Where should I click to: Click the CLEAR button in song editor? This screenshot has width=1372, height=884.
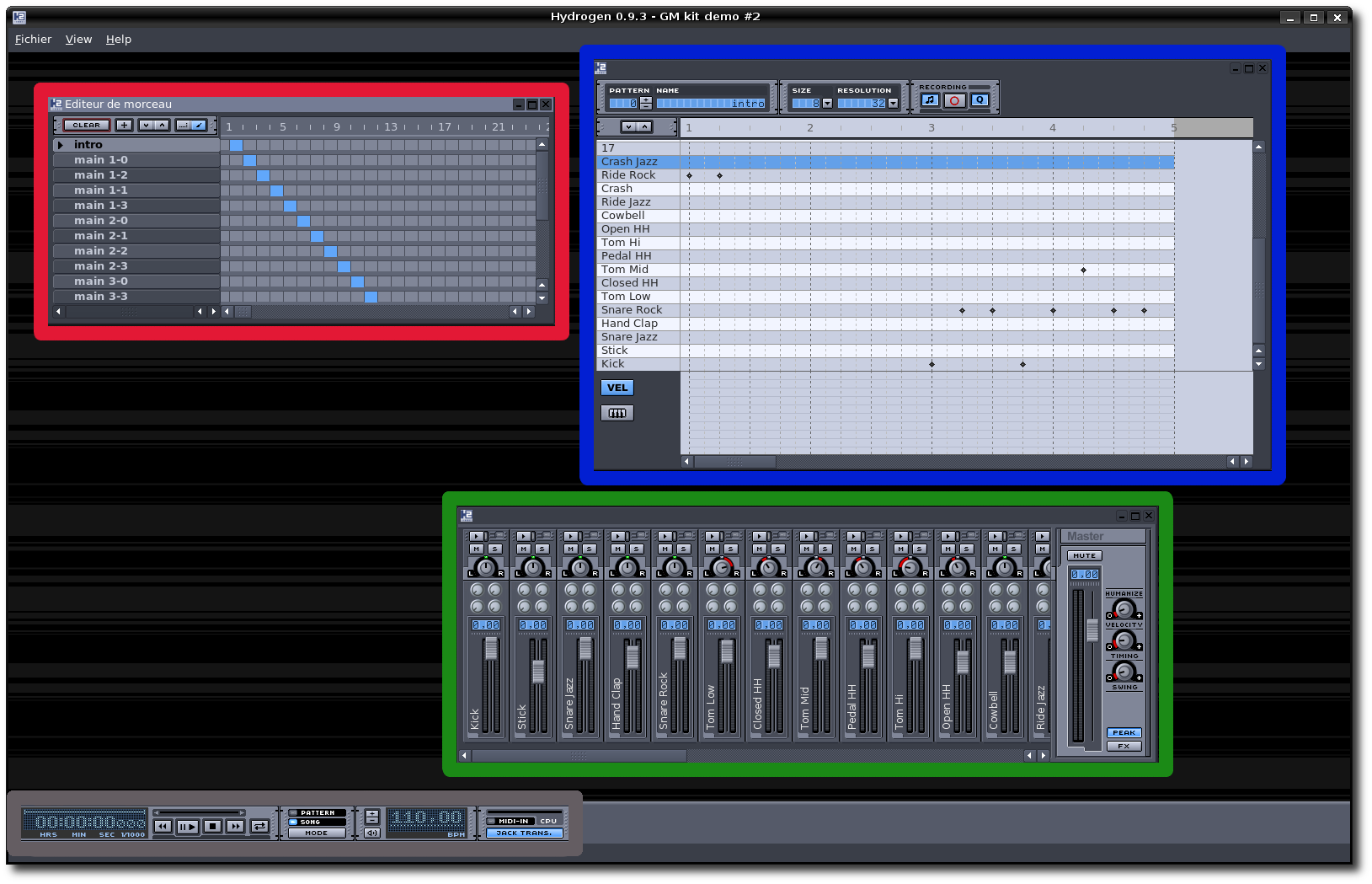[x=86, y=125]
